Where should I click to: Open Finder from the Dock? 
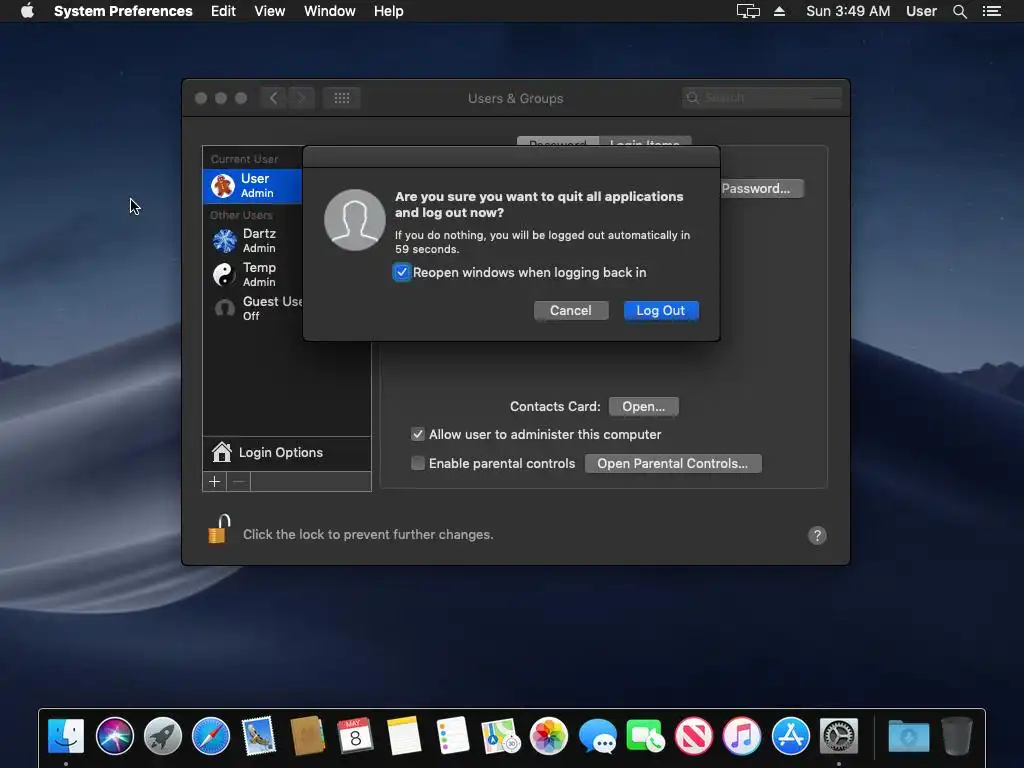tap(66, 736)
